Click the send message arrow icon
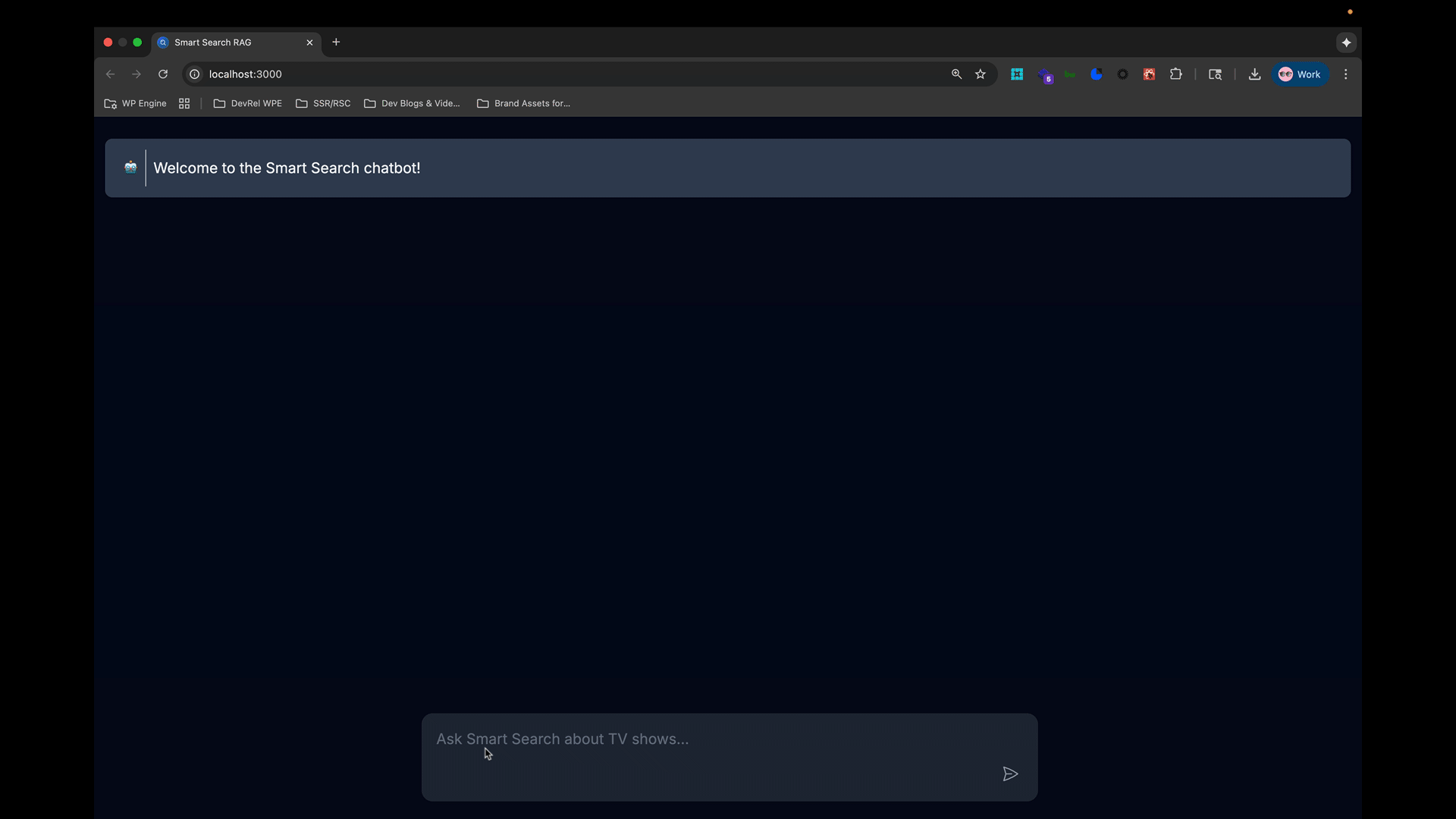This screenshot has width=1456, height=819. click(x=1010, y=773)
